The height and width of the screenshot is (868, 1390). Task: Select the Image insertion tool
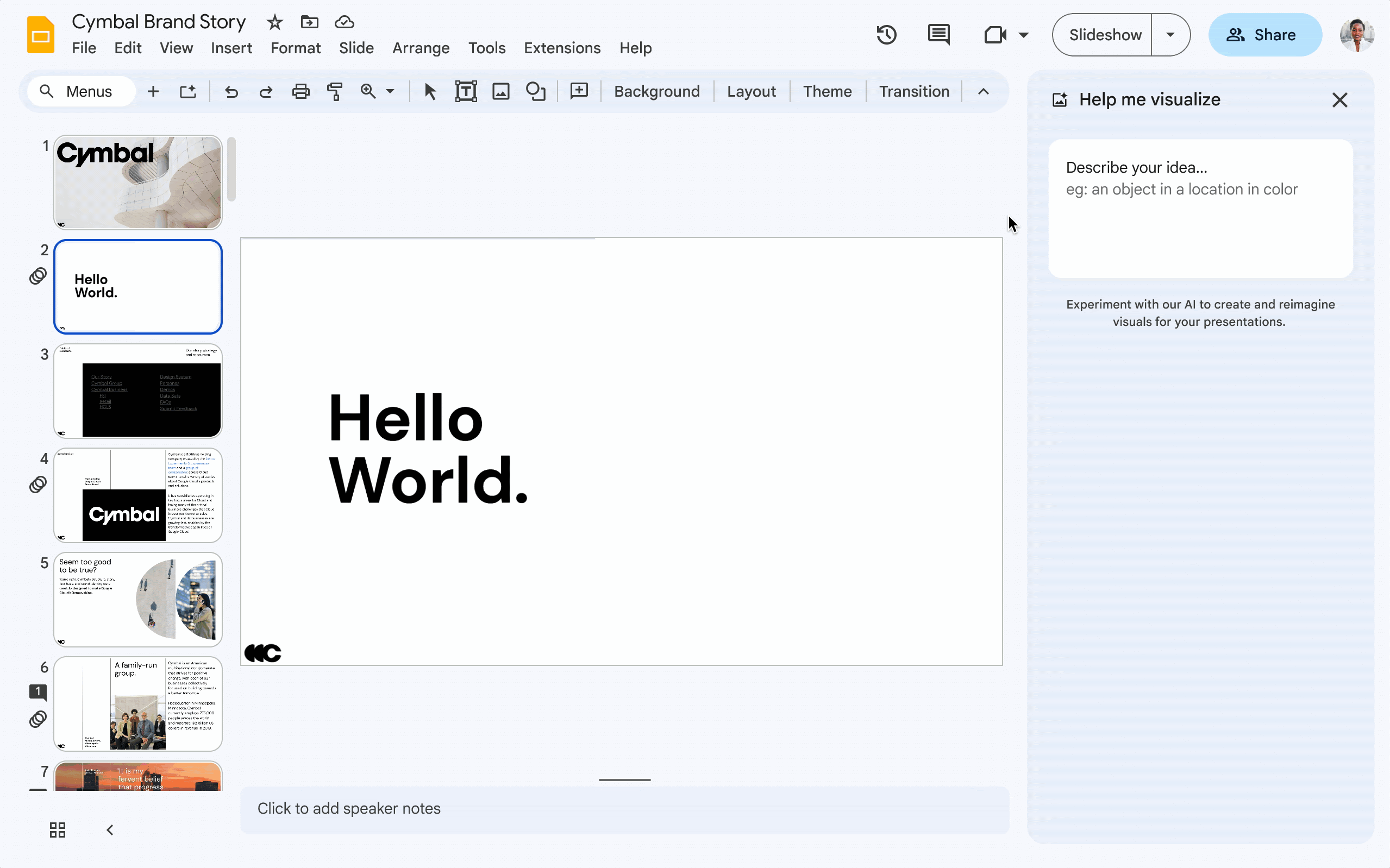[501, 91]
